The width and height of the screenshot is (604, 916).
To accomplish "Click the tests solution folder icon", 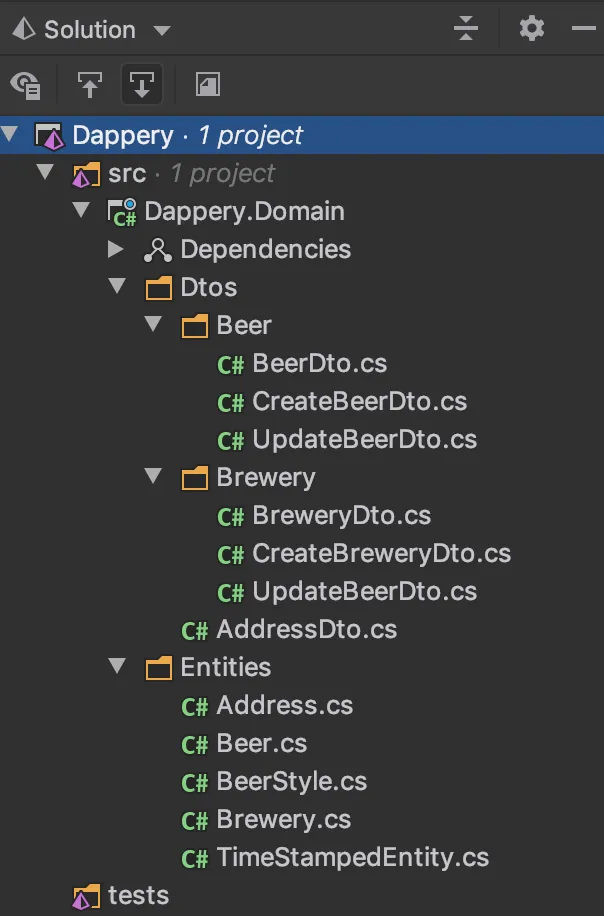I will coord(86,897).
